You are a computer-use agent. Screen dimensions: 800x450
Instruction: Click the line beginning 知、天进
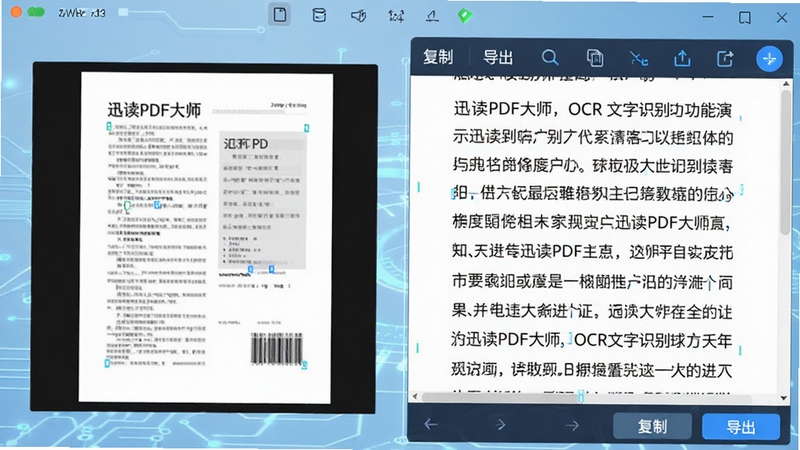(593, 251)
